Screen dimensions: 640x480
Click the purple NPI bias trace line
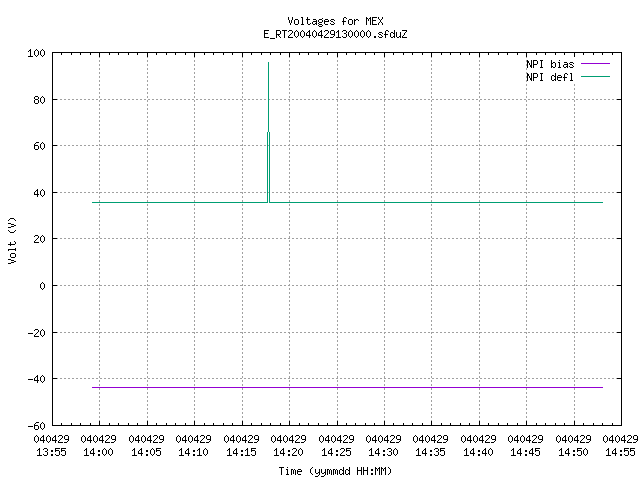click(x=347, y=387)
